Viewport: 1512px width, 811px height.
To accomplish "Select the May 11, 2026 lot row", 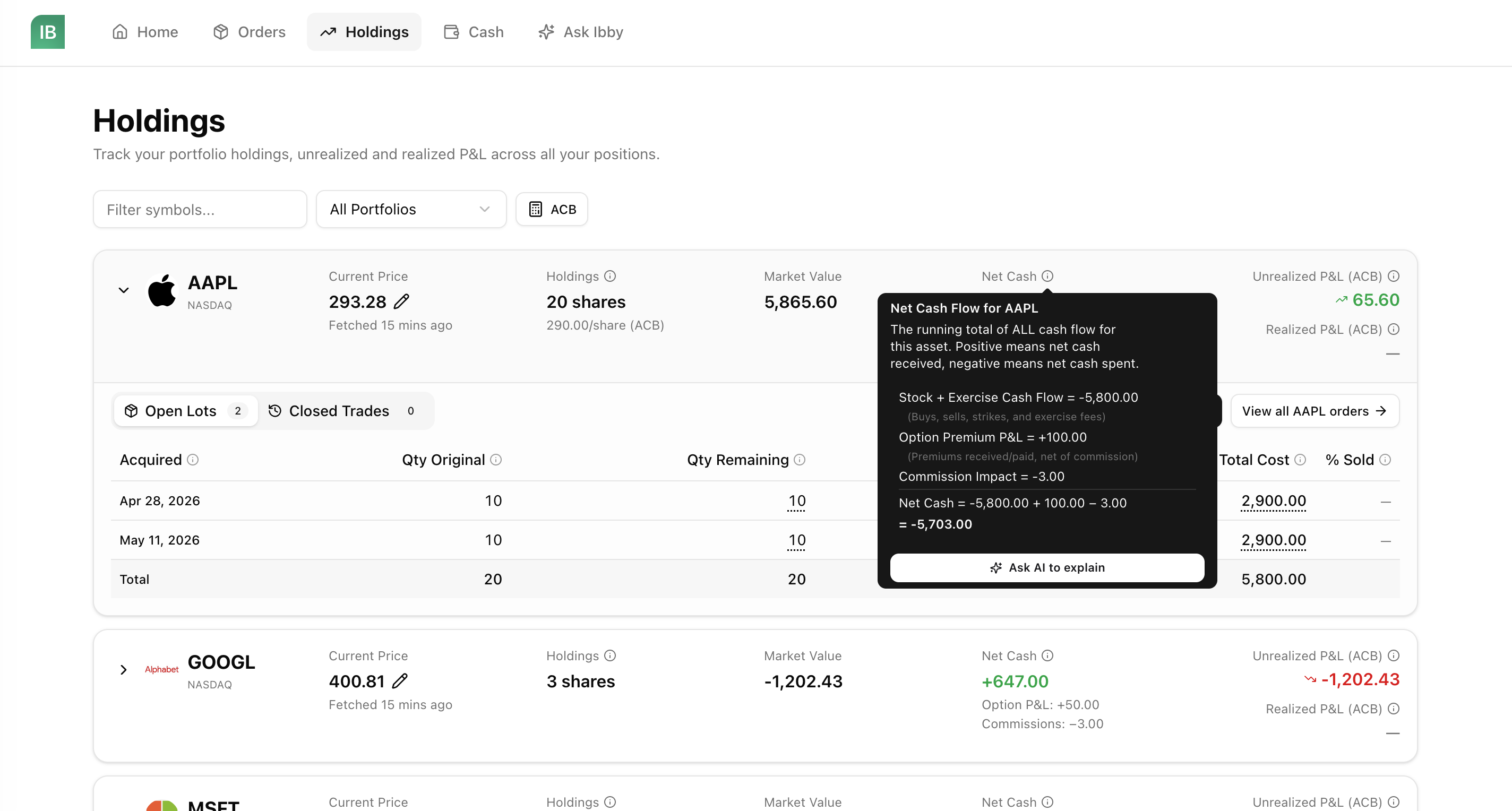I will [x=755, y=540].
